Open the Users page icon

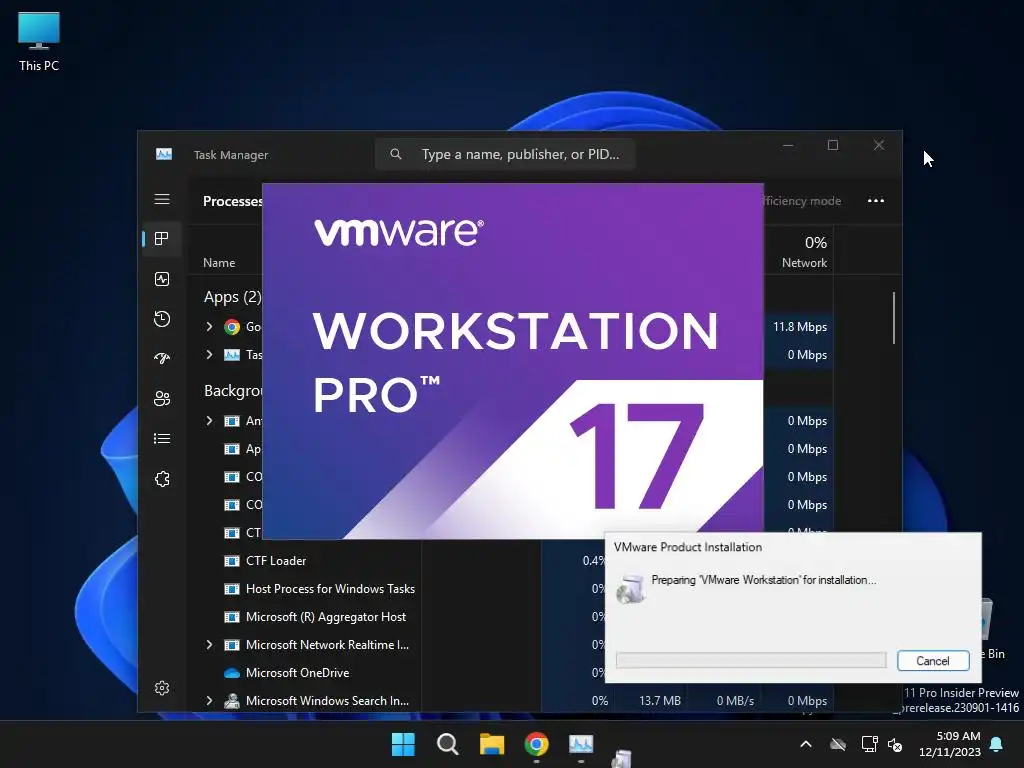(x=162, y=398)
